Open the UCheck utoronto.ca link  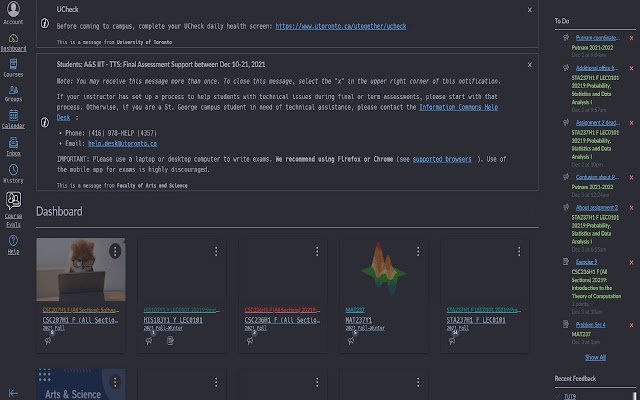(x=341, y=26)
